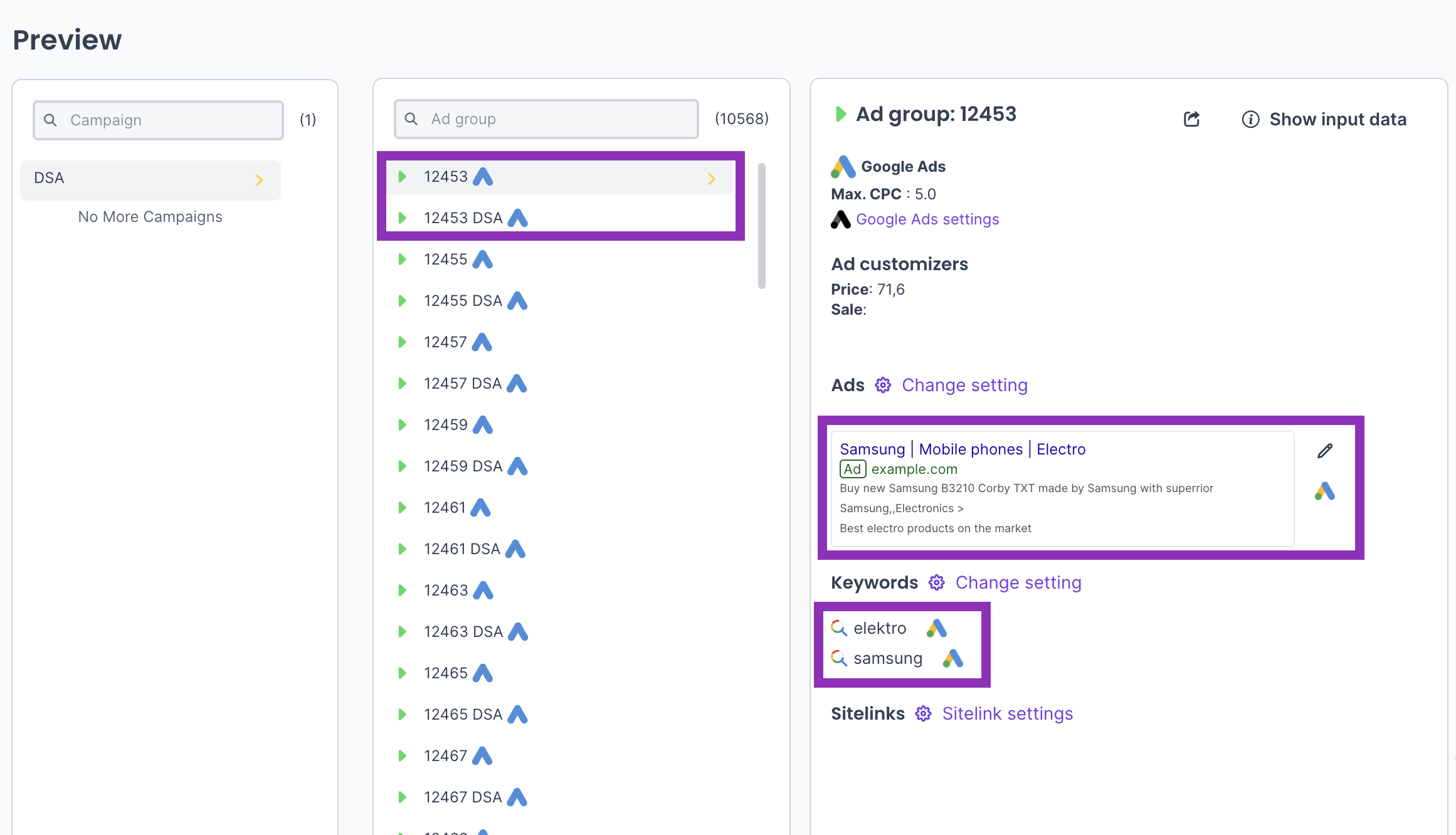Click the gear icon next to Sitelinks
This screenshot has height=835, width=1456.
point(923,713)
